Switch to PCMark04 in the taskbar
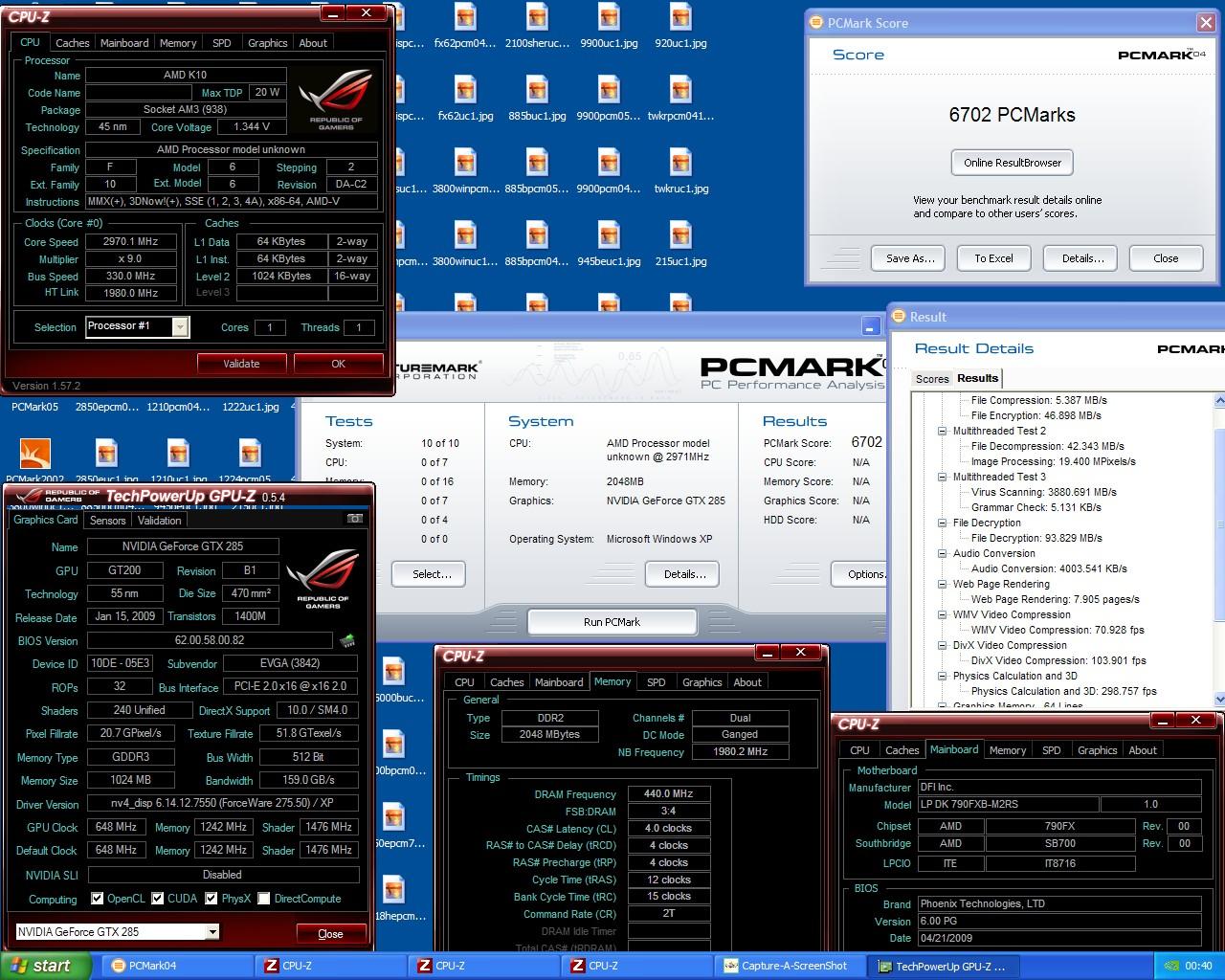Image resolution: width=1225 pixels, height=980 pixels. click(x=177, y=966)
